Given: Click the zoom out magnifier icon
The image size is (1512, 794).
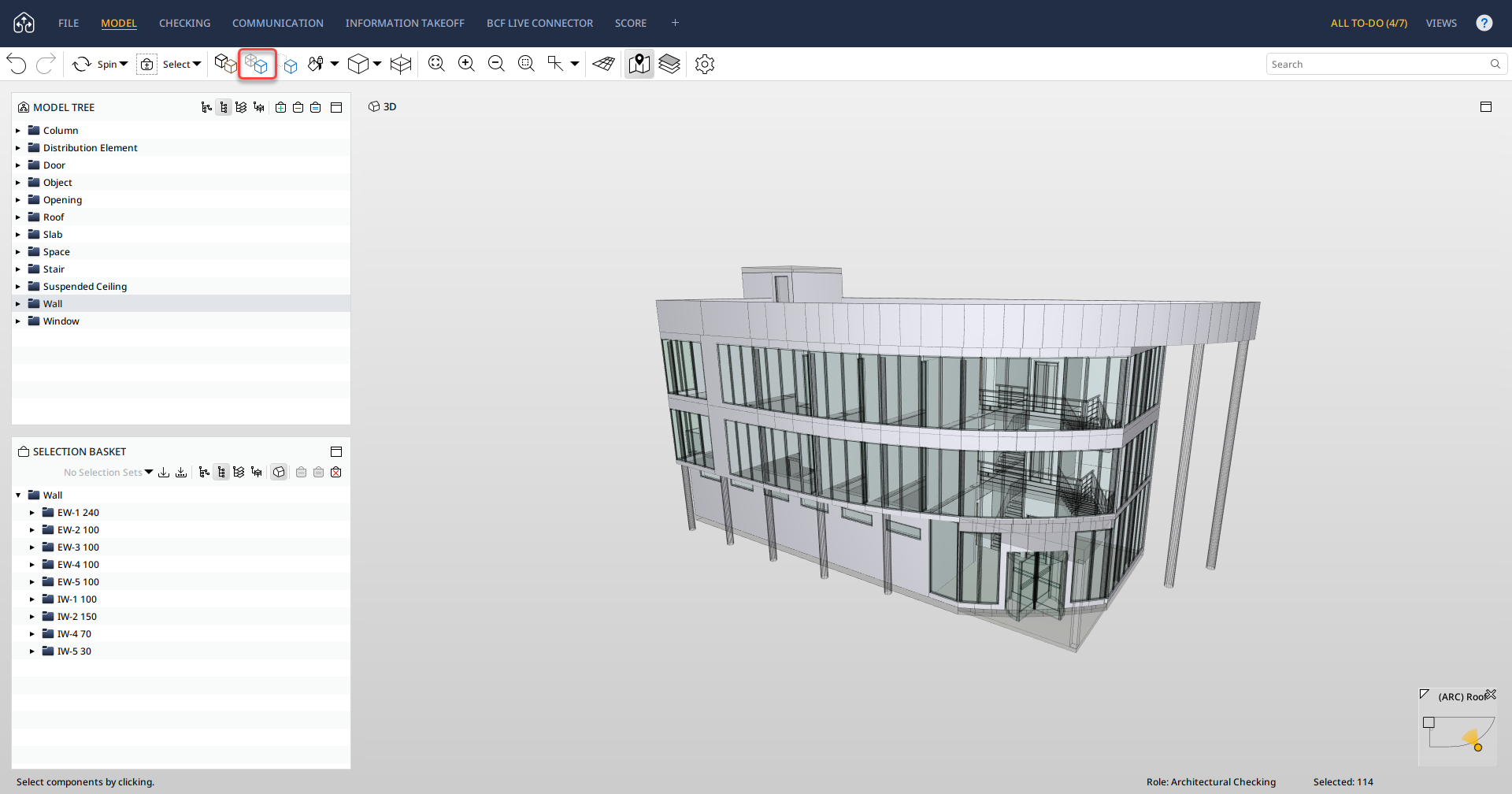Looking at the screenshot, I should pyautogui.click(x=496, y=64).
